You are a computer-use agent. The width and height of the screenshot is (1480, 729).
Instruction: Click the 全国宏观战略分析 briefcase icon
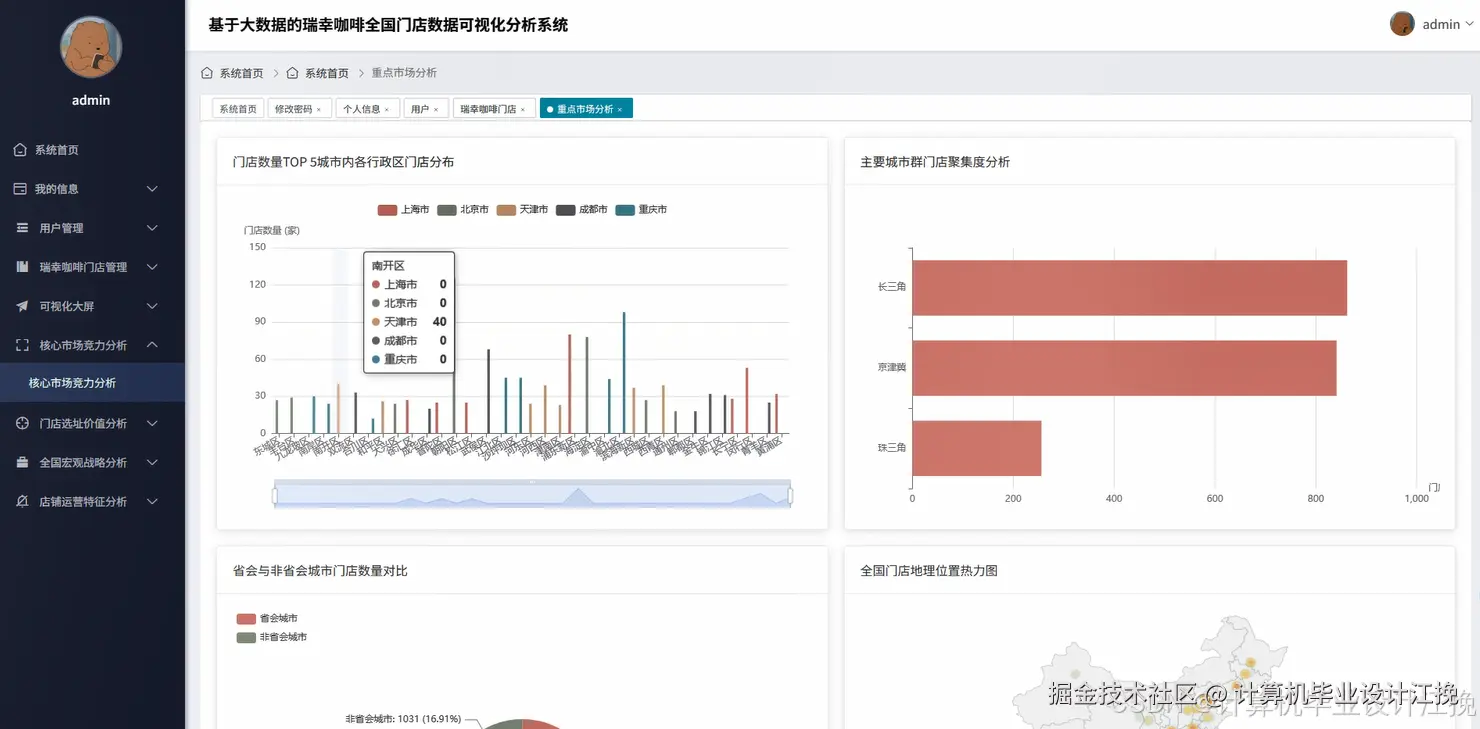22,463
